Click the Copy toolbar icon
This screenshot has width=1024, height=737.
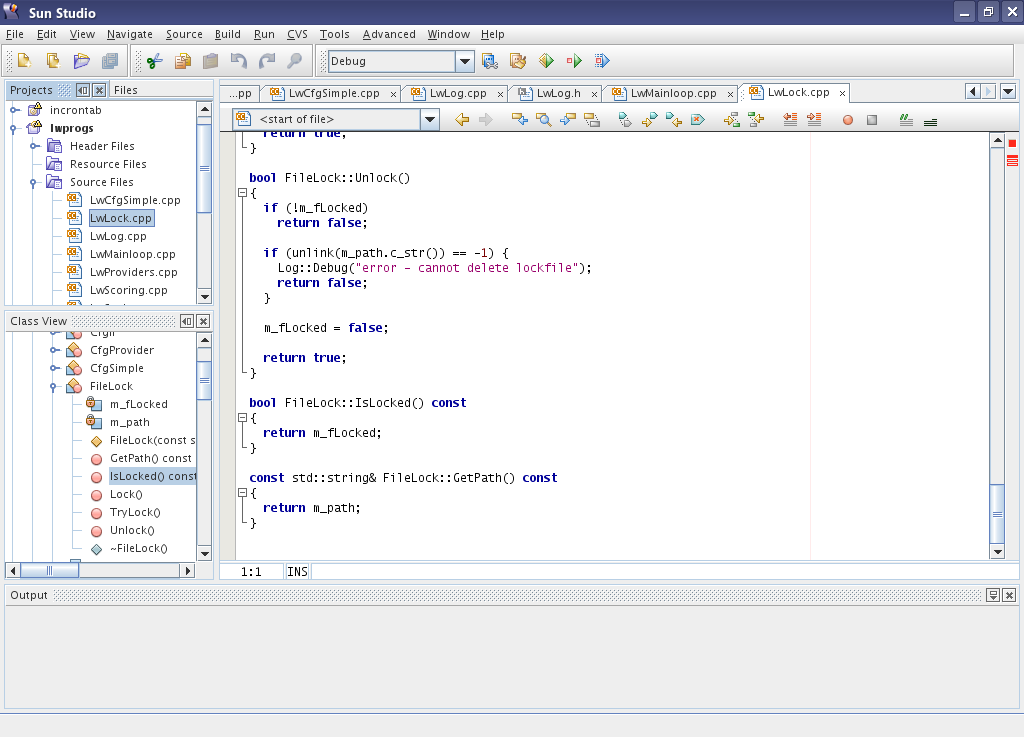(183, 61)
